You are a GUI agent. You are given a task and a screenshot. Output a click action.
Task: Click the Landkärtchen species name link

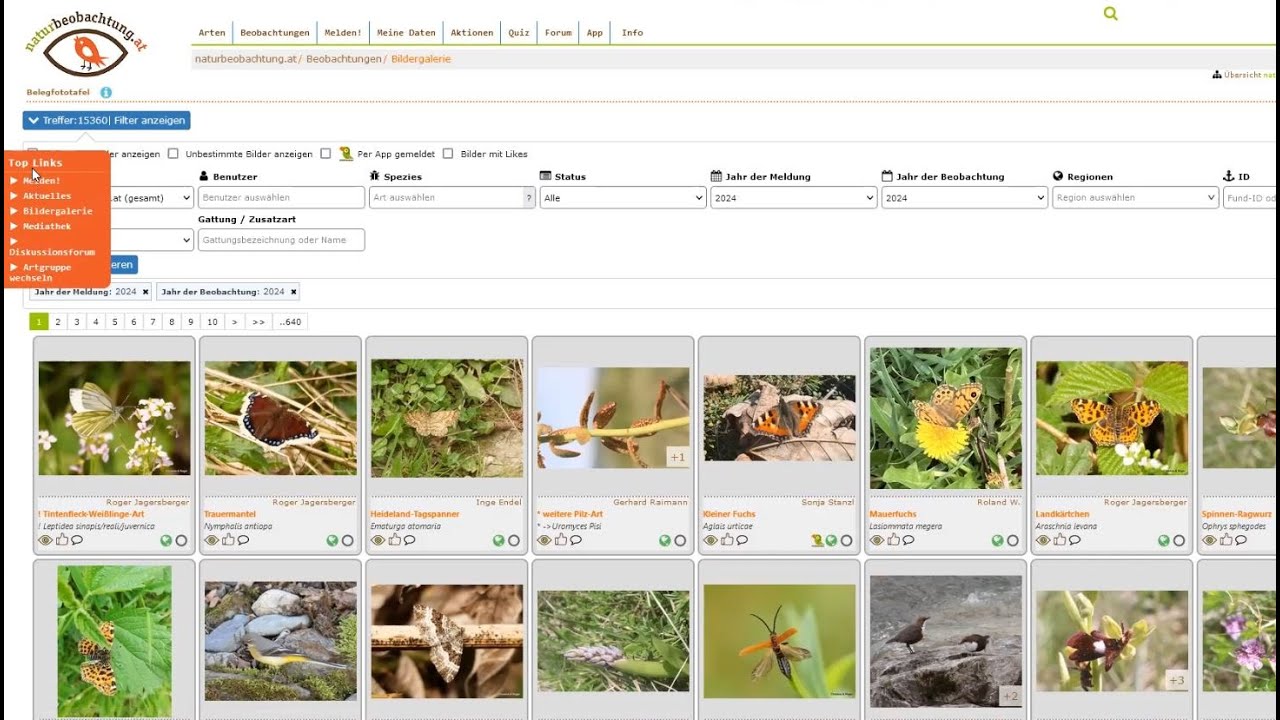1064,514
